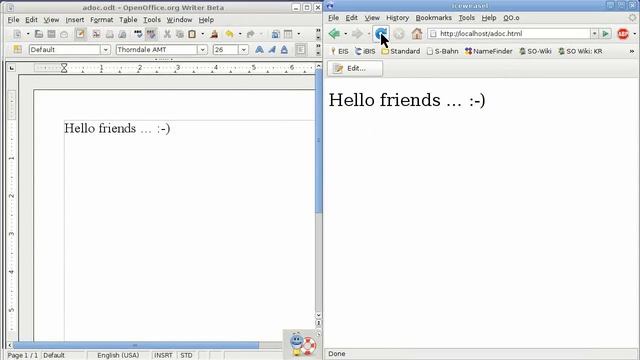Open Writer's Insert menu
The image size is (640, 360).
click(x=75, y=20)
